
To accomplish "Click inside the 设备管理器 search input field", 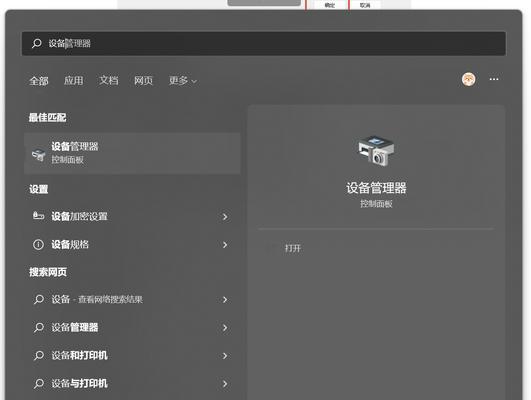I will [x=263, y=43].
